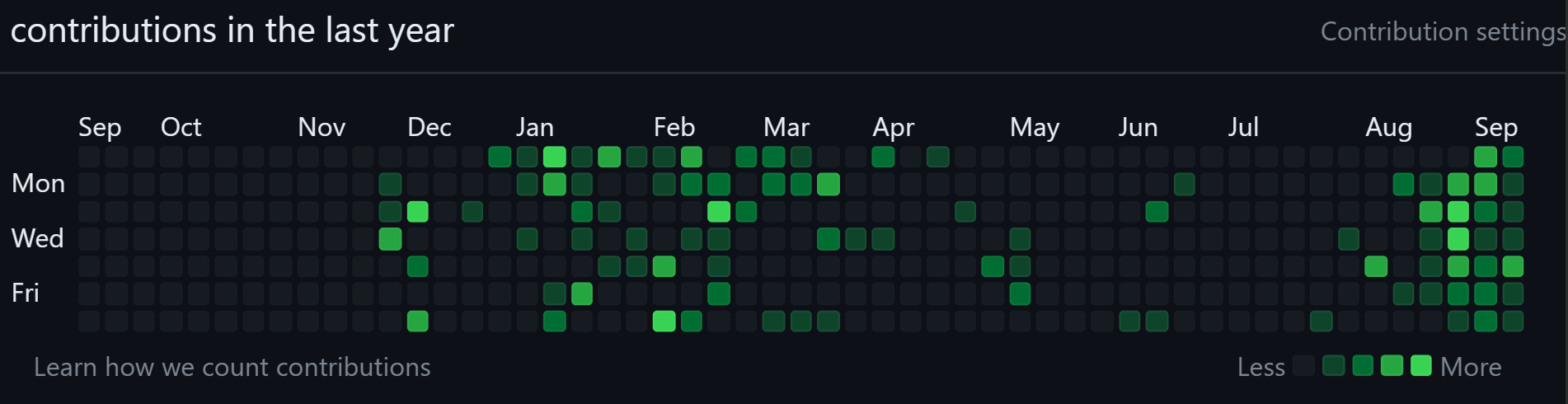Select the green Saturday cell in December
Viewport: 1568px width, 404px height.
[418, 321]
